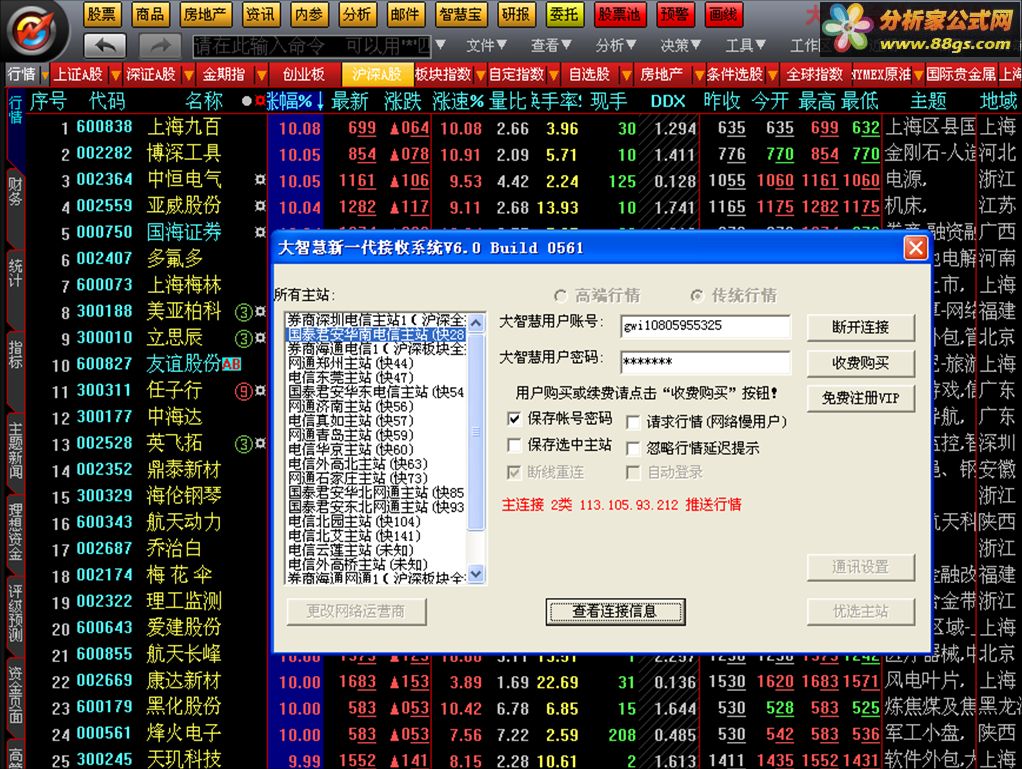Open the 智慧宝 toolbar button
This screenshot has width=1022, height=769.
[460, 14]
